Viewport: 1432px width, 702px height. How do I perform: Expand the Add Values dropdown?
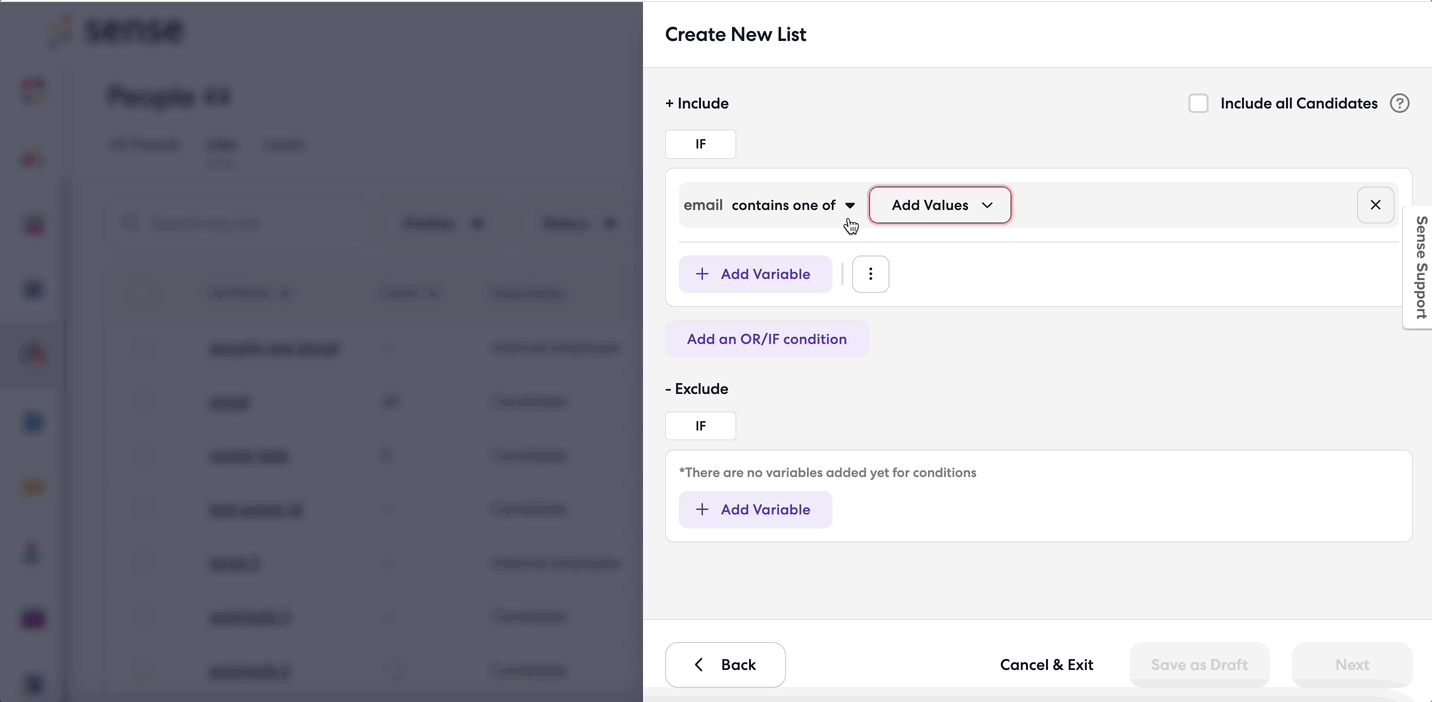point(939,205)
